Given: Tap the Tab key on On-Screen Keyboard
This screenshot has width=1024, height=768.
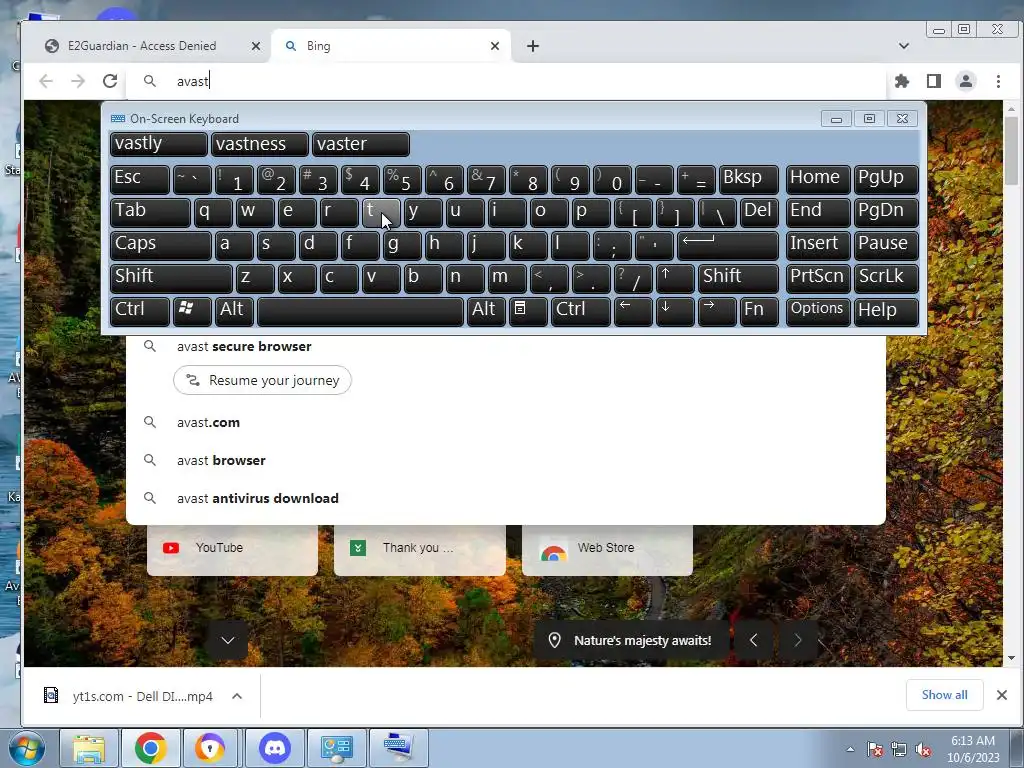Looking at the screenshot, I should [150, 212].
